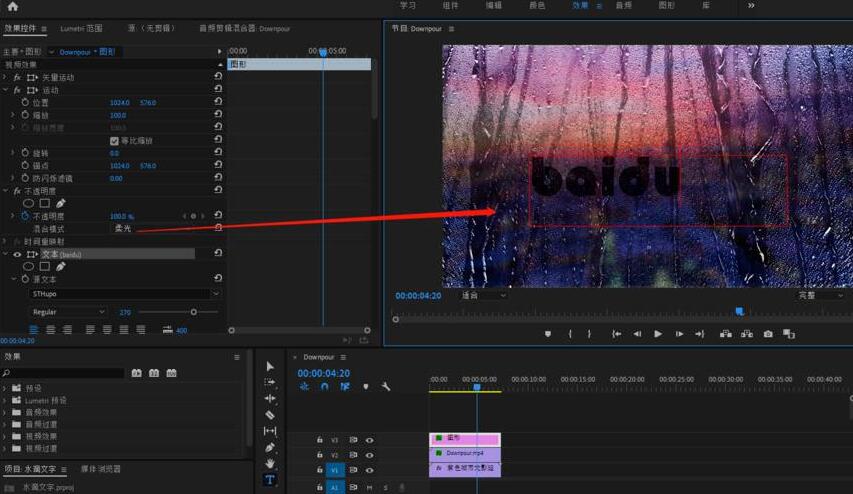
Task: Open the 媒体浏览器 tab
Action: point(101,468)
